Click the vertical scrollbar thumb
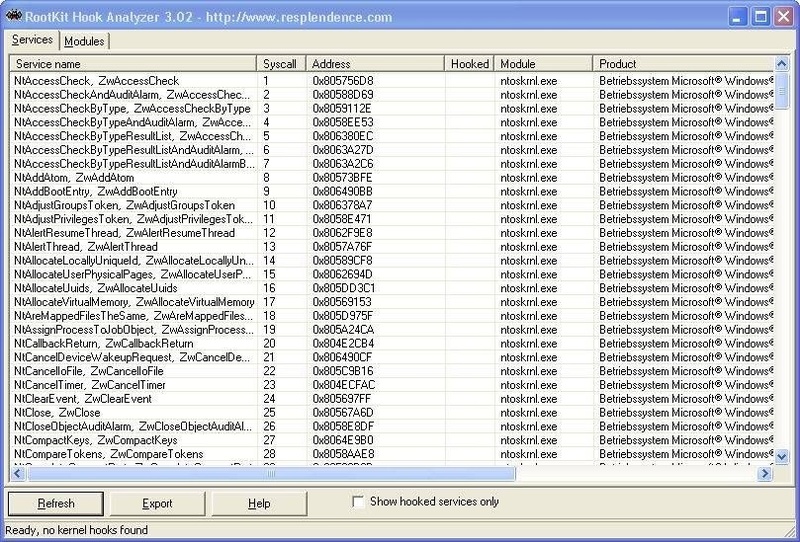The width and height of the screenshot is (800, 542). (x=782, y=91)
